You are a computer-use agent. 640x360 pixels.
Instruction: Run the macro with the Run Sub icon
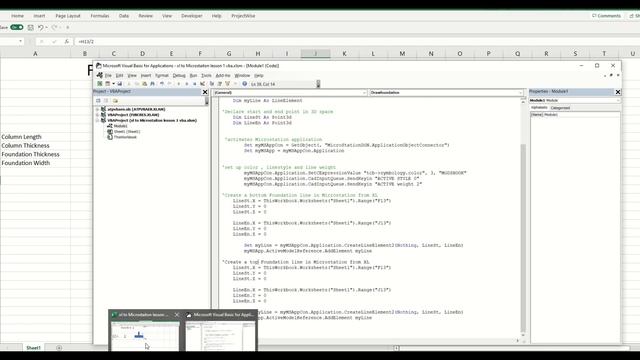click(179, 84)
